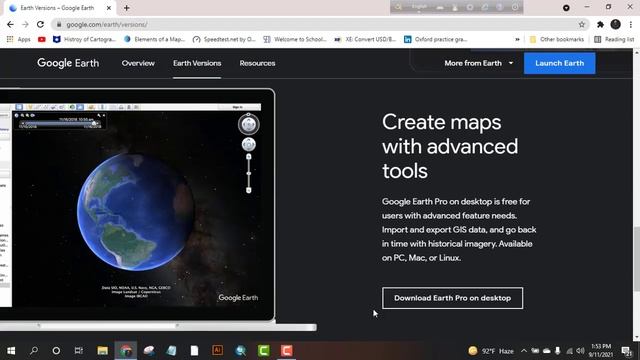Open the taskbar clock and date
640x360 pixels.
(x=600, y=351)
